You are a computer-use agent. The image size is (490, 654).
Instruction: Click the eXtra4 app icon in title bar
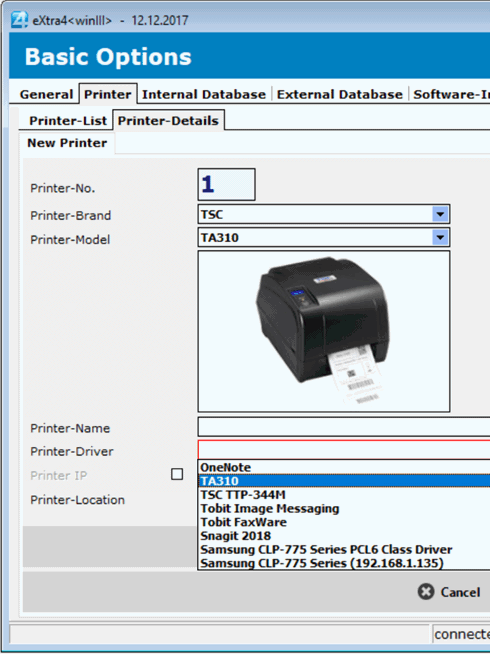click(20, 20)
